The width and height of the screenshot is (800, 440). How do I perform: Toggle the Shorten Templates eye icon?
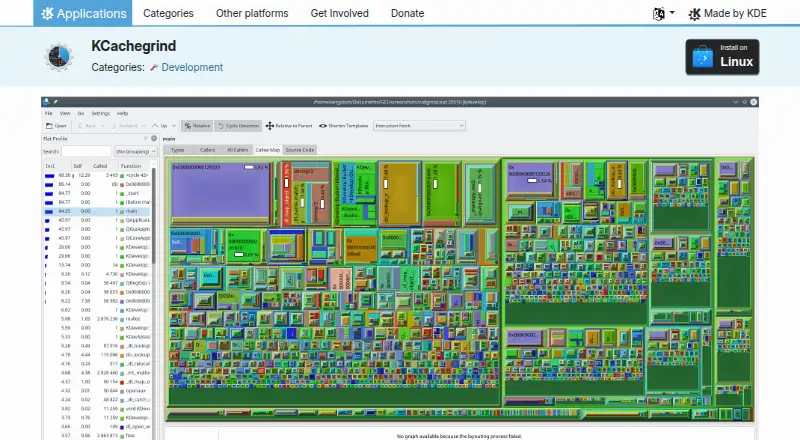point(323,126)
